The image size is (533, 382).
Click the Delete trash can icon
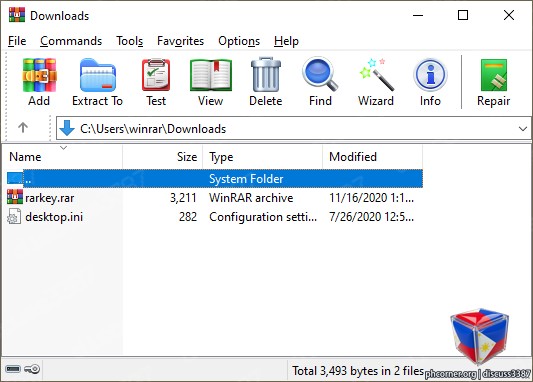(266, 74)
